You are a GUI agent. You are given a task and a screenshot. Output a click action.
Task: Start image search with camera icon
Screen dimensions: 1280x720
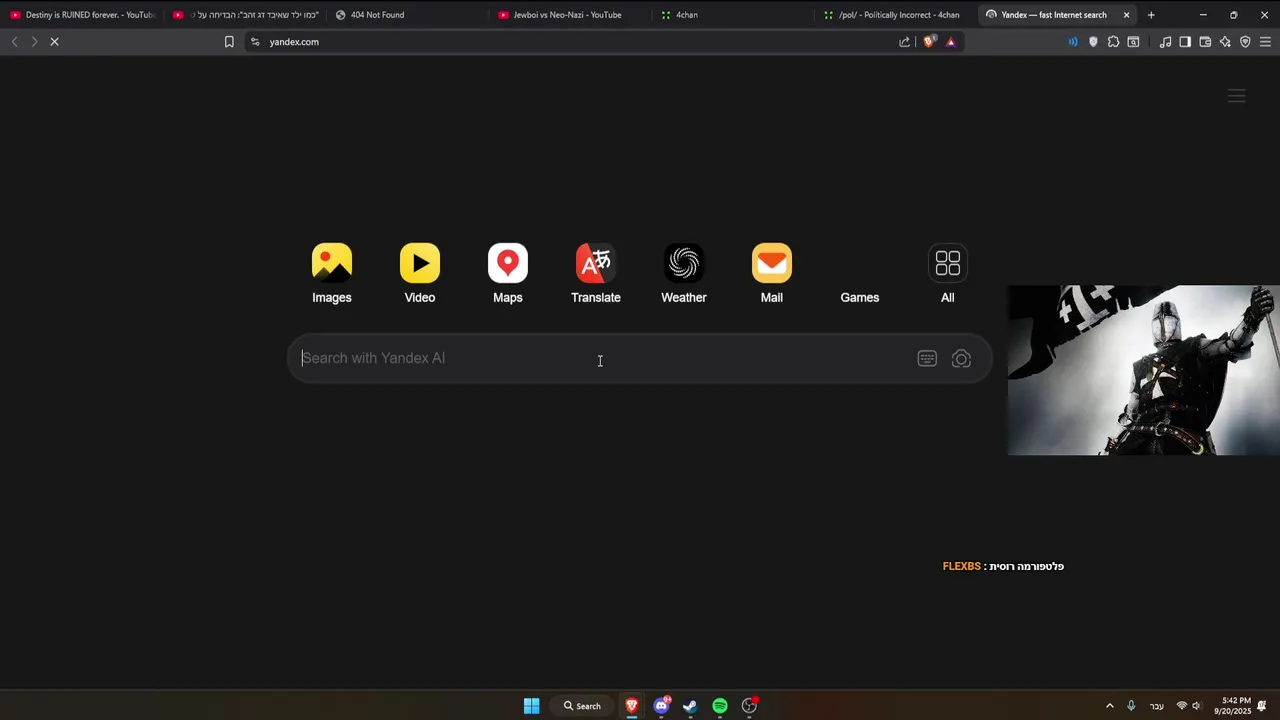point(961,359)
